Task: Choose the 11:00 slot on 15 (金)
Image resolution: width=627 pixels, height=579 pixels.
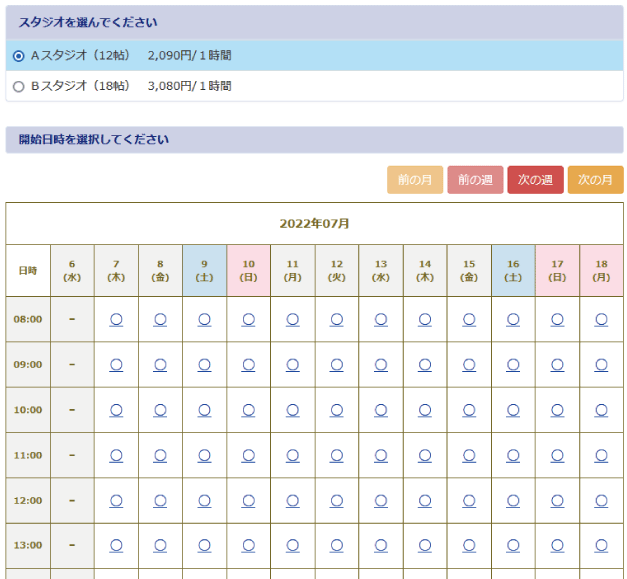Action: [469, 455]
